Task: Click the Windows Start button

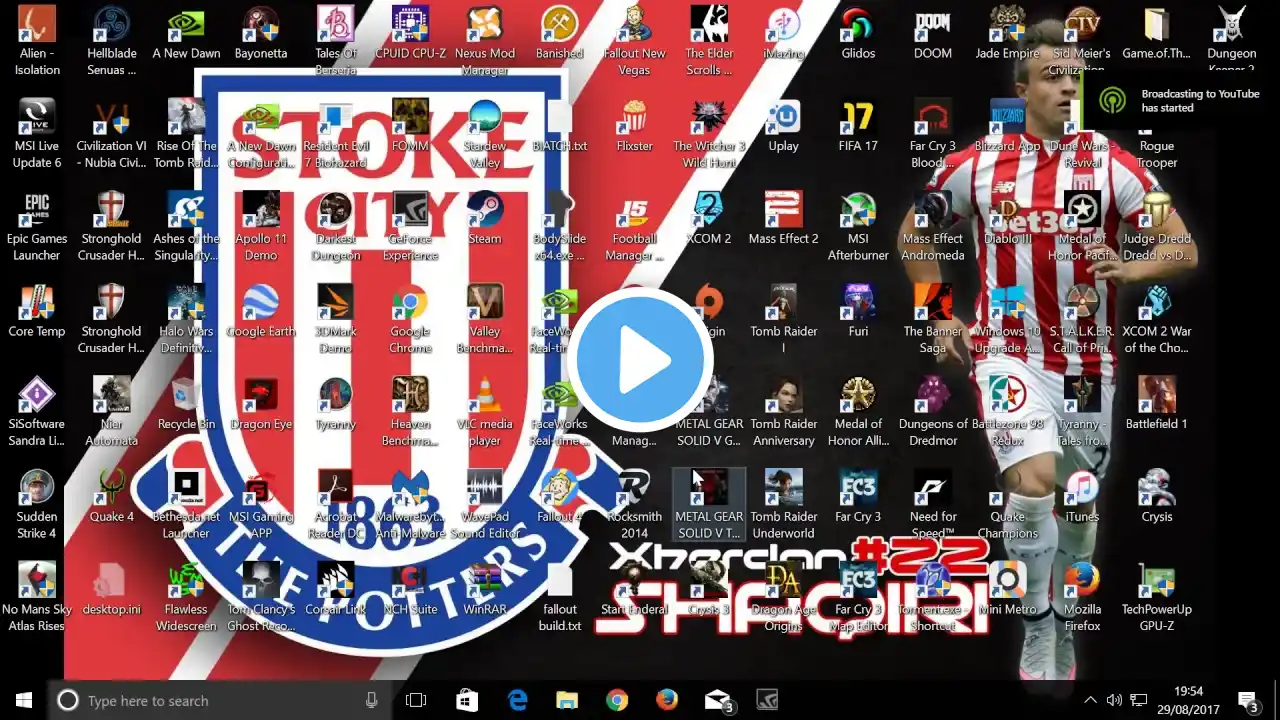Action: point(23,700)
